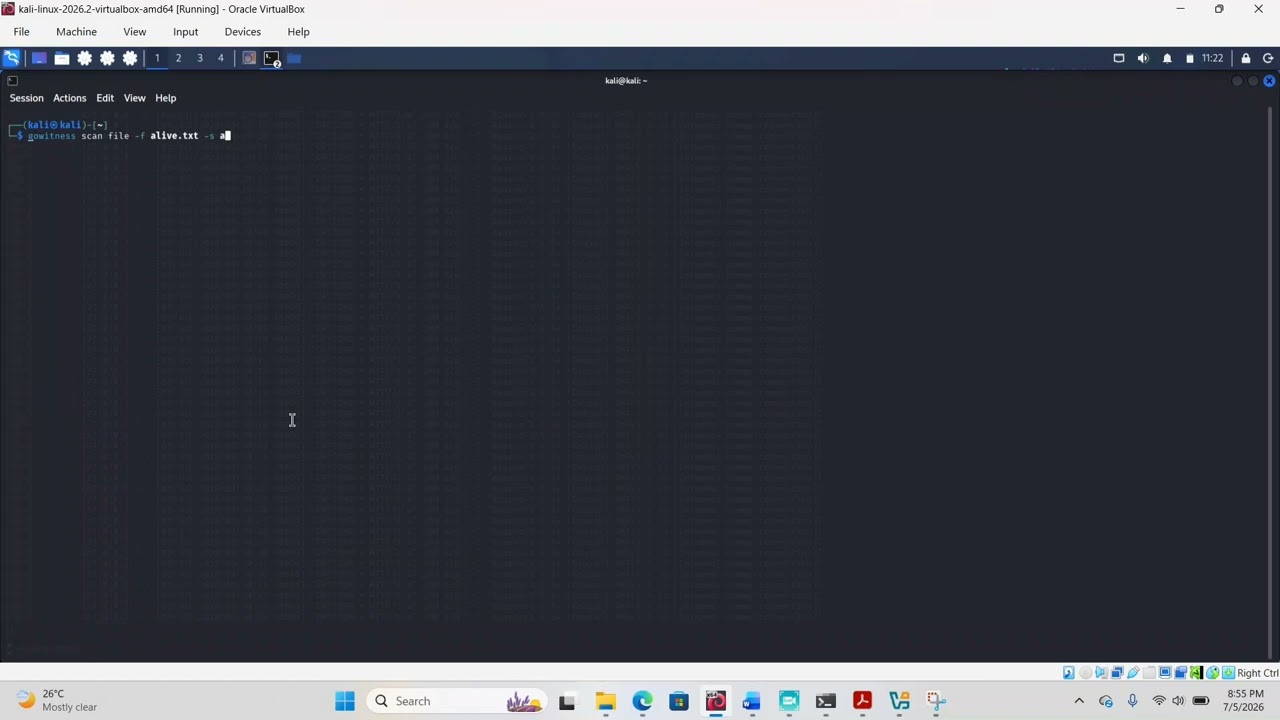Open the Kali file manager panel icon

pyautogui.click(x=62, y=58)
